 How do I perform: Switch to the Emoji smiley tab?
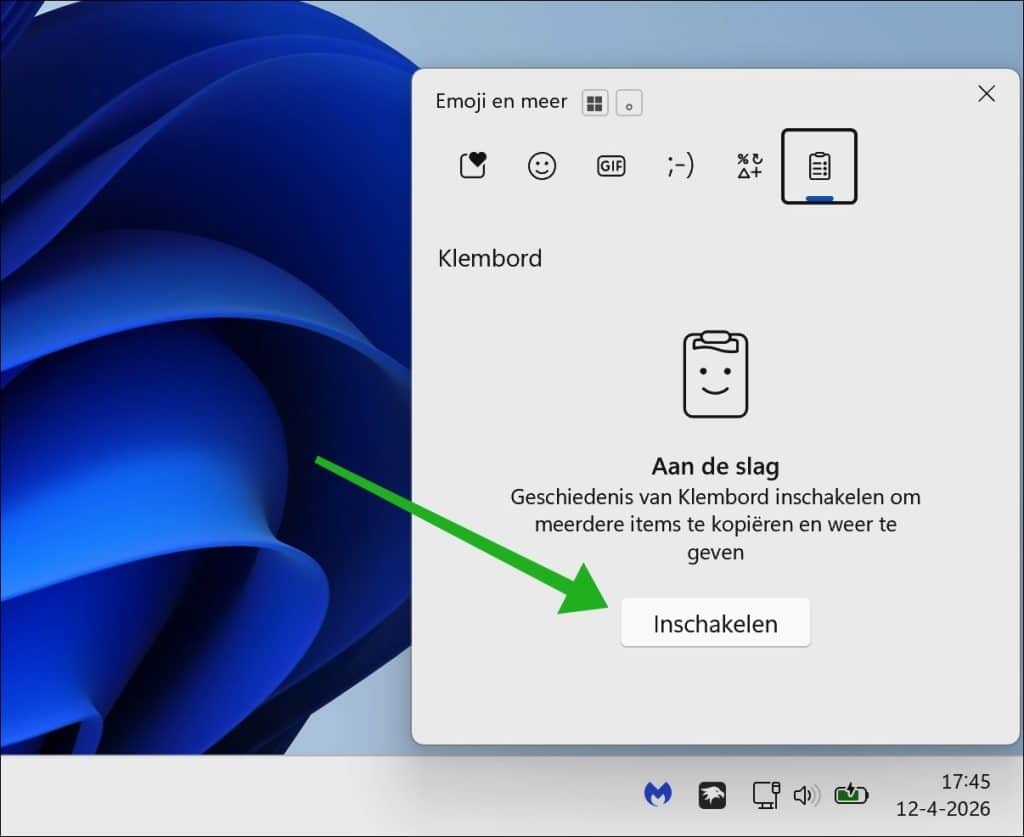pos(542,166)
